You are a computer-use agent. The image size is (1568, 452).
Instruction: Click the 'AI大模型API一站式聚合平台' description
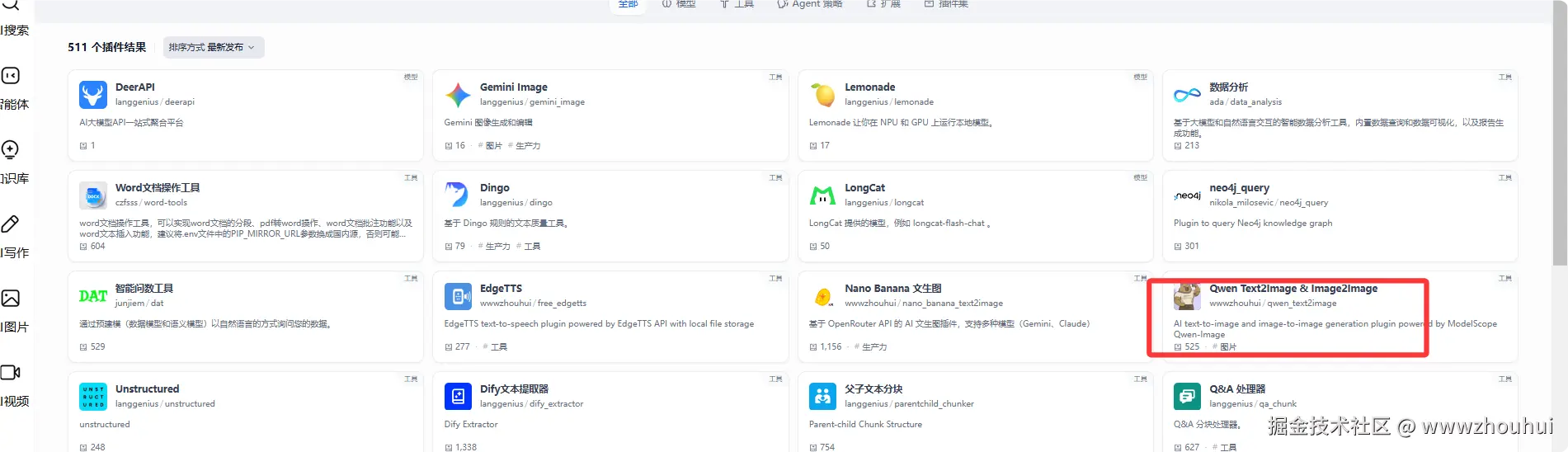131,123
